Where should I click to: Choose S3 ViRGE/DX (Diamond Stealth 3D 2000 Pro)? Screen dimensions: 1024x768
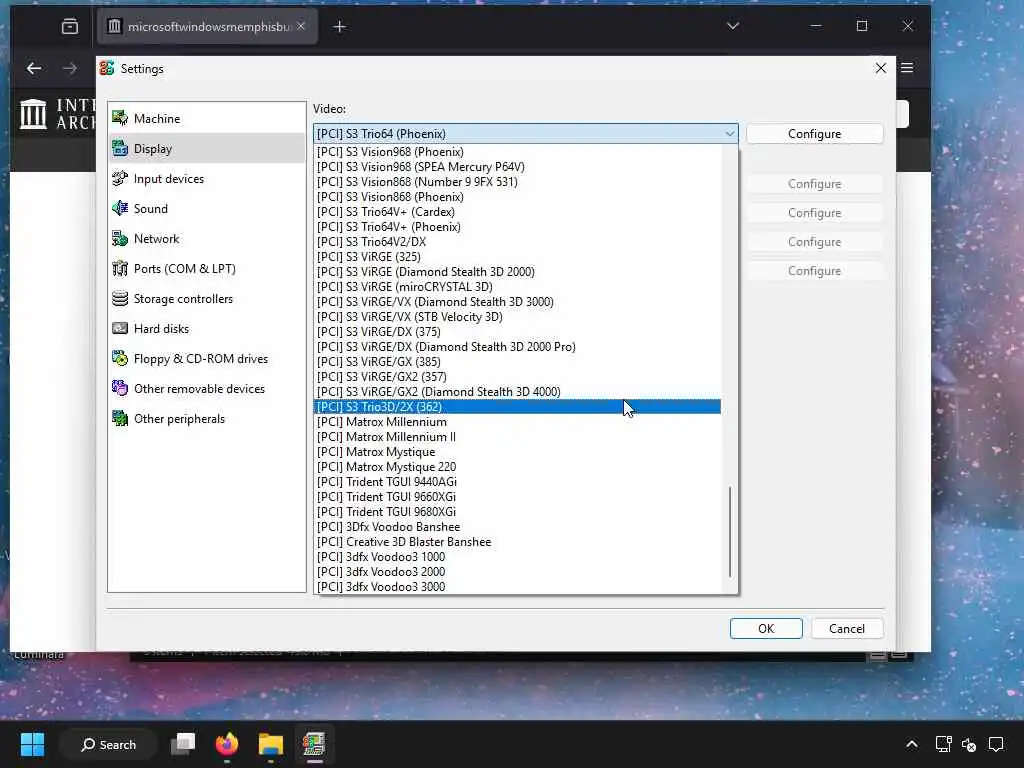[x=517, y=347]
